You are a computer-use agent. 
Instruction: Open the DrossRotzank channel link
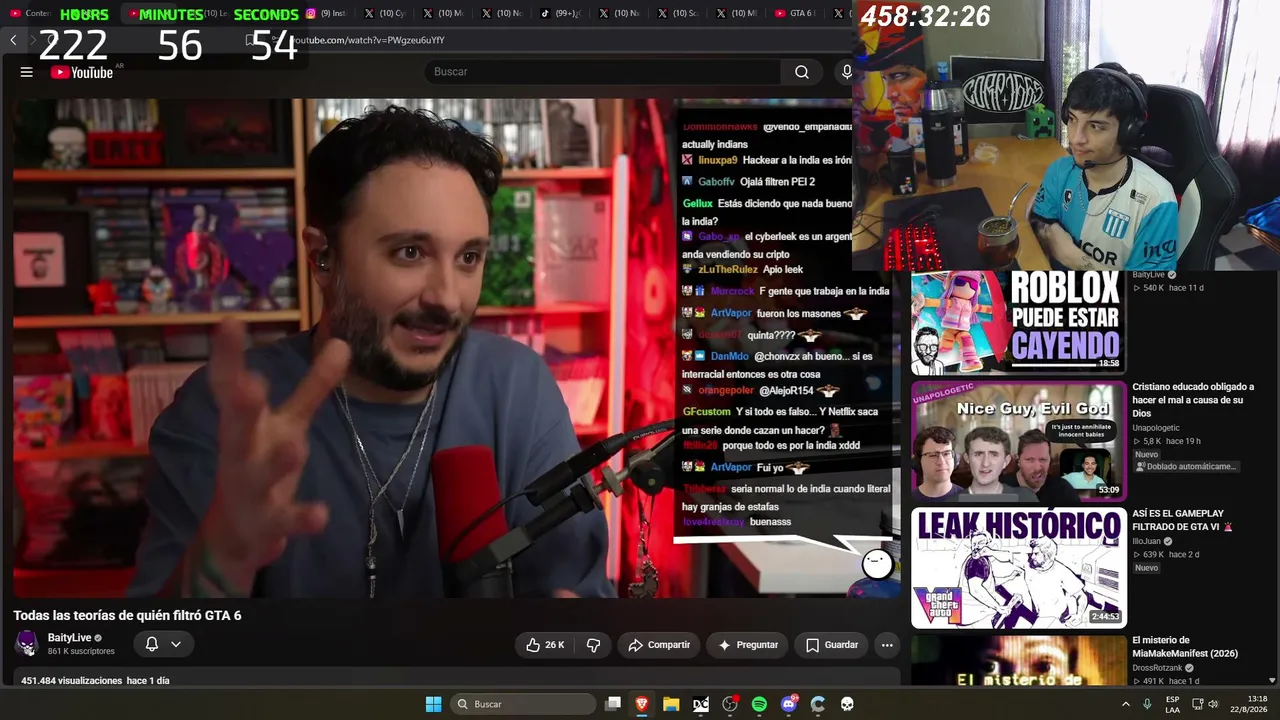(1157, 668)
